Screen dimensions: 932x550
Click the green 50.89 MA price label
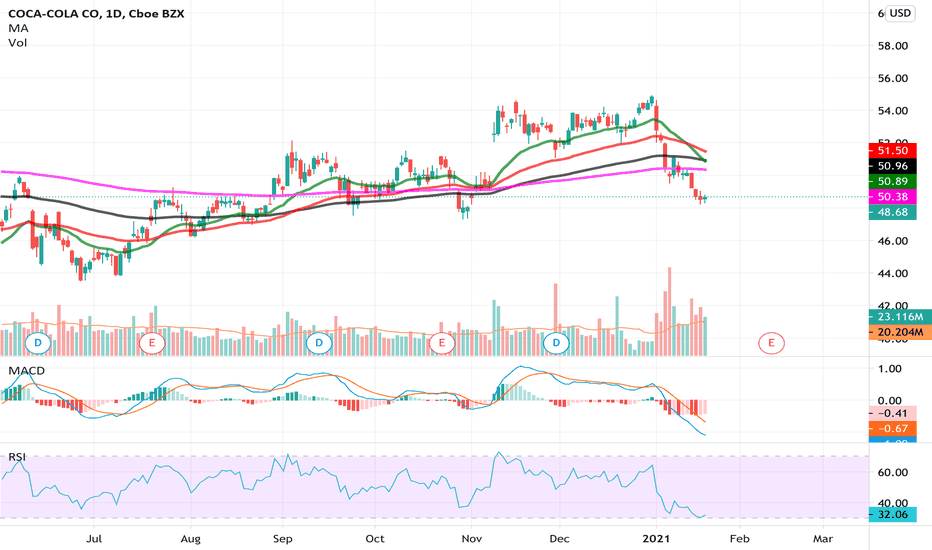[x=892, y=181]
